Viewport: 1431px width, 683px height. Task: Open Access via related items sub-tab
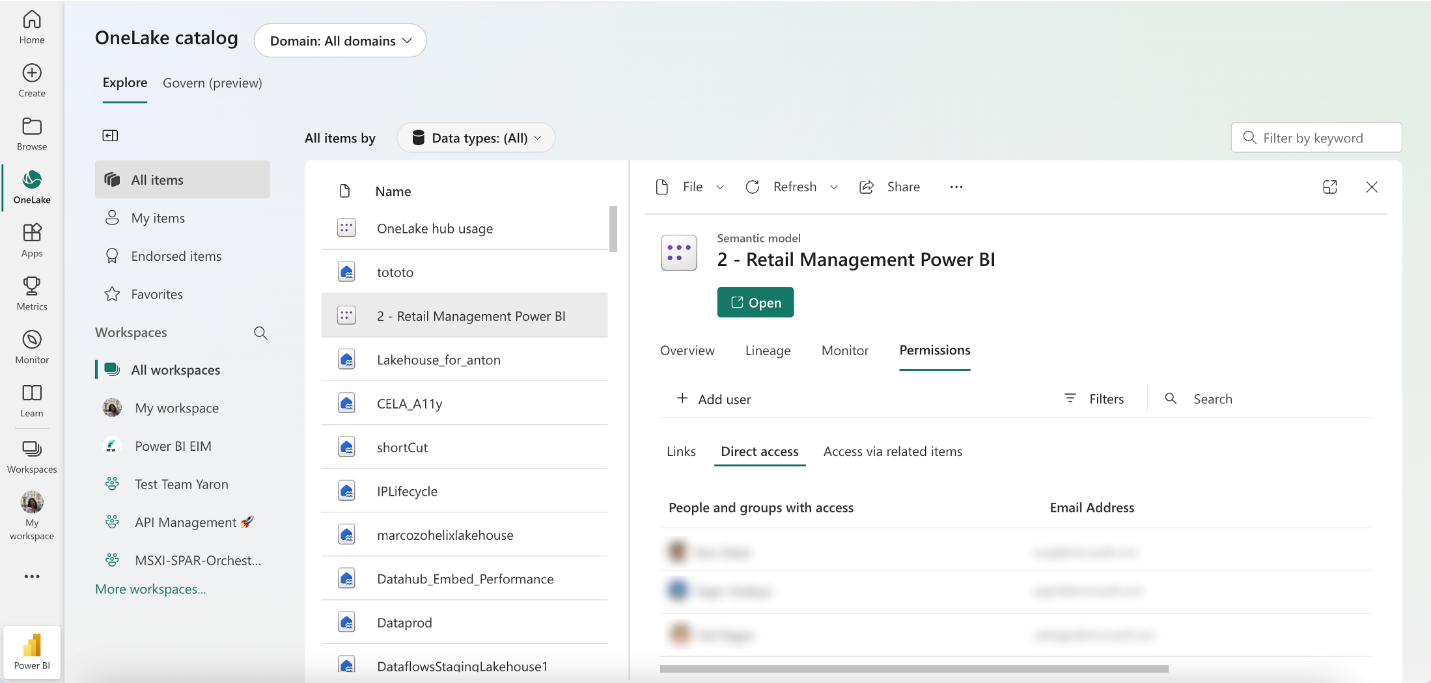[x=893, y=452]
